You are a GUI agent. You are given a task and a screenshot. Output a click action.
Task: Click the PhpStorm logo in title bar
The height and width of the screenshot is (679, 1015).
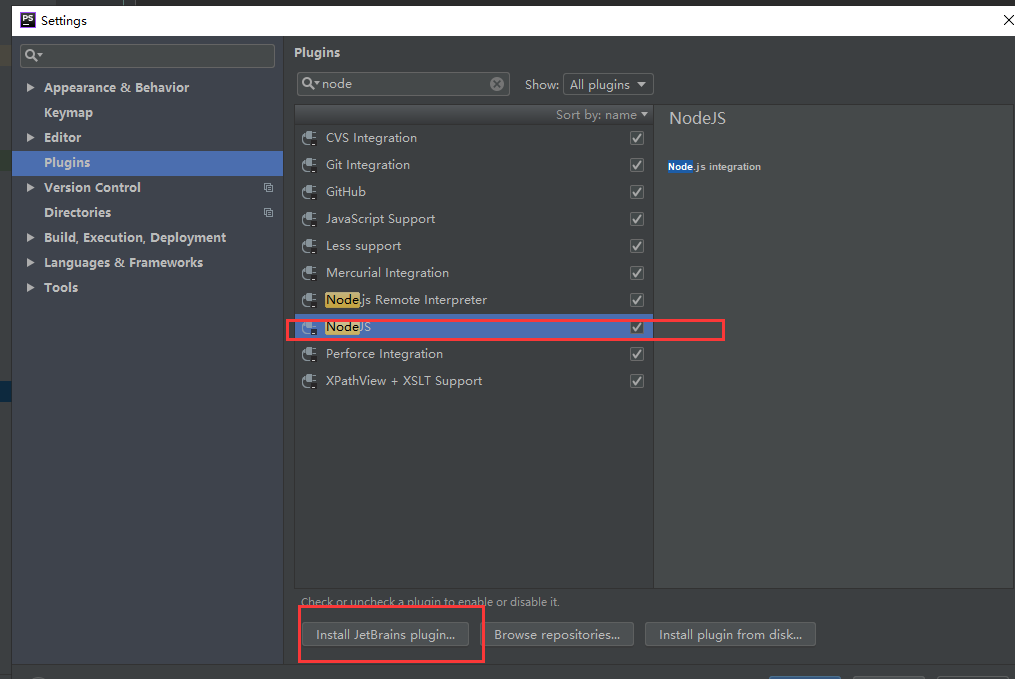[28, 20]
